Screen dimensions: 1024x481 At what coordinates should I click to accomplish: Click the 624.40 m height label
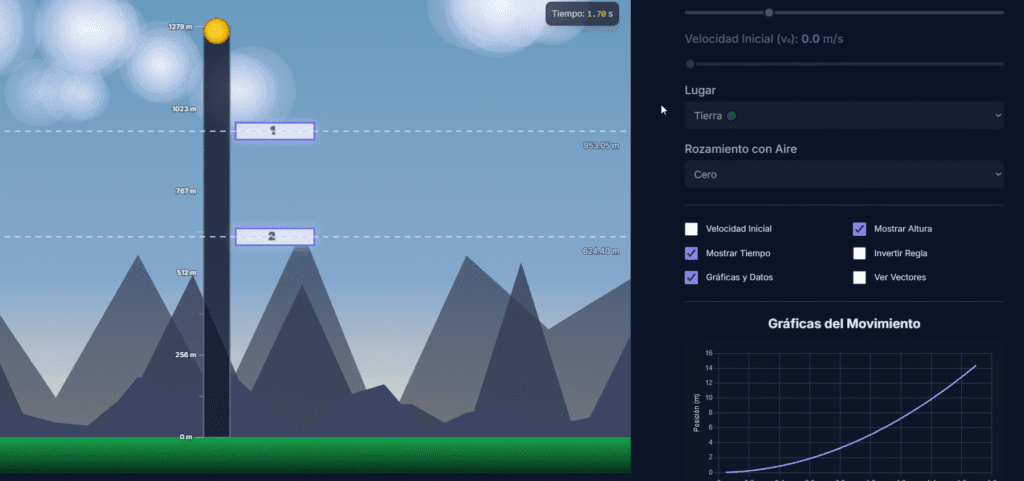click(x=601, y=252)
